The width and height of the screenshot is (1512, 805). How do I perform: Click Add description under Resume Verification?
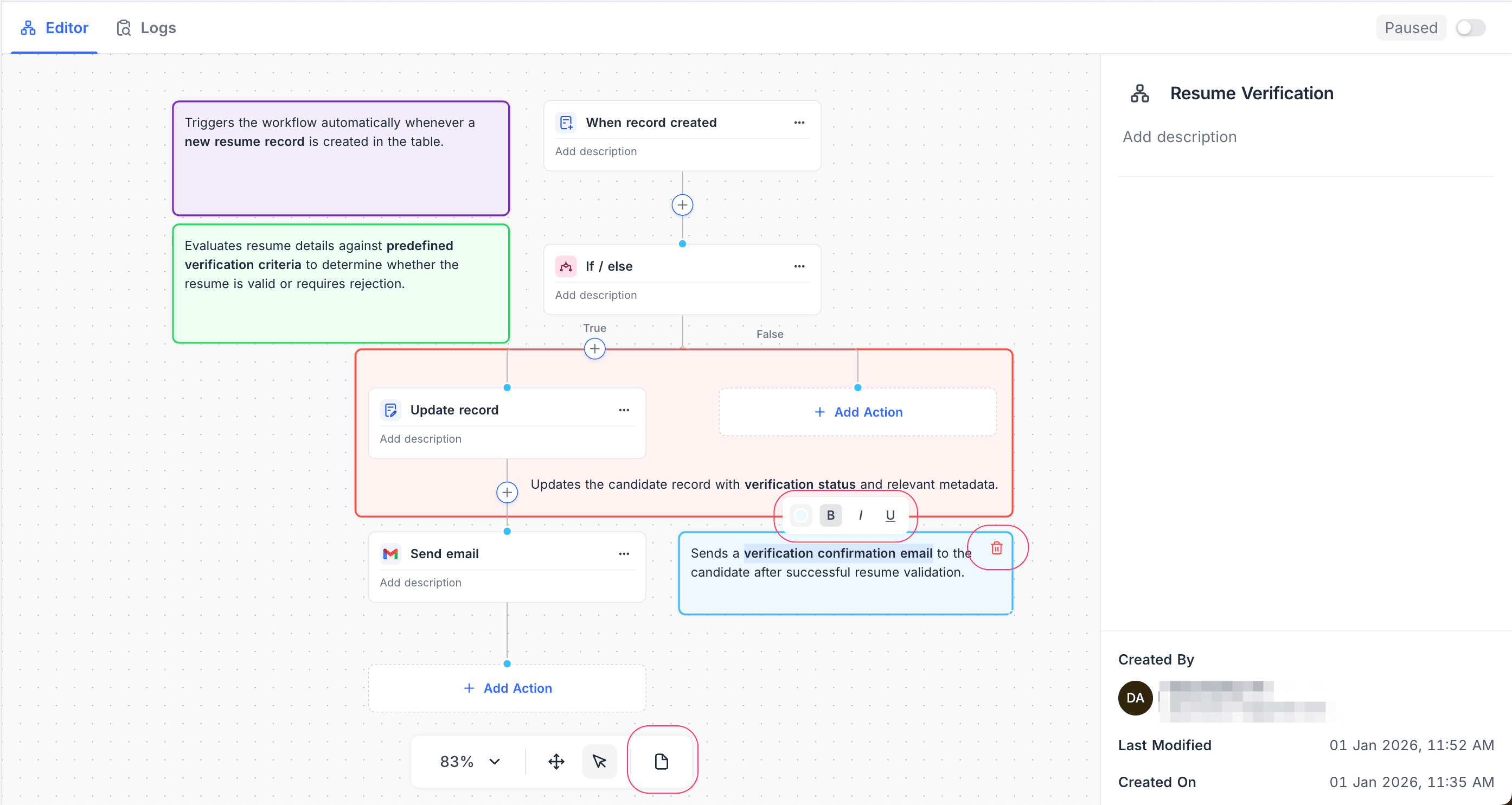(1179, 136)
